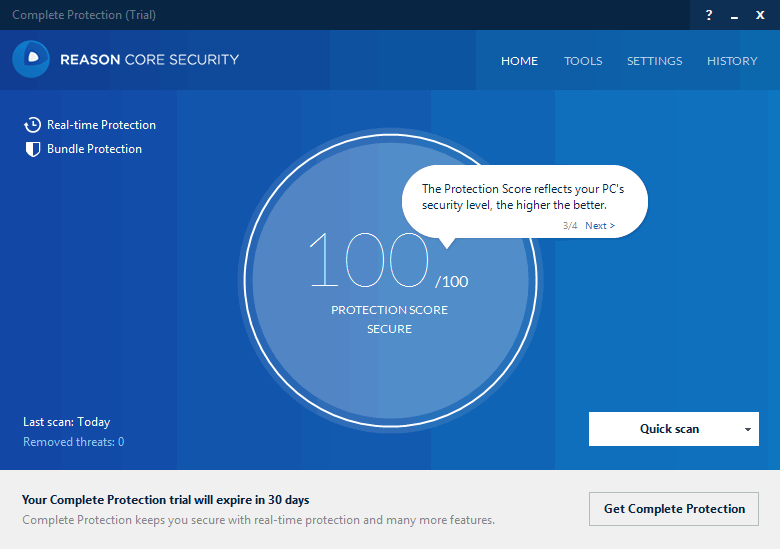
Task: Open the TOOLS tab
Action: pyautogui.click(x=583, y=61)
